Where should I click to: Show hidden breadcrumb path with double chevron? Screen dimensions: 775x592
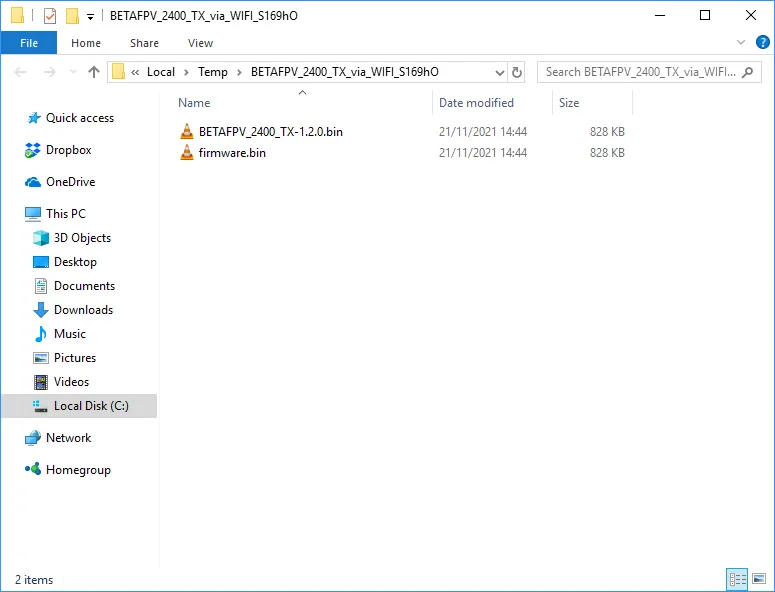135,73
